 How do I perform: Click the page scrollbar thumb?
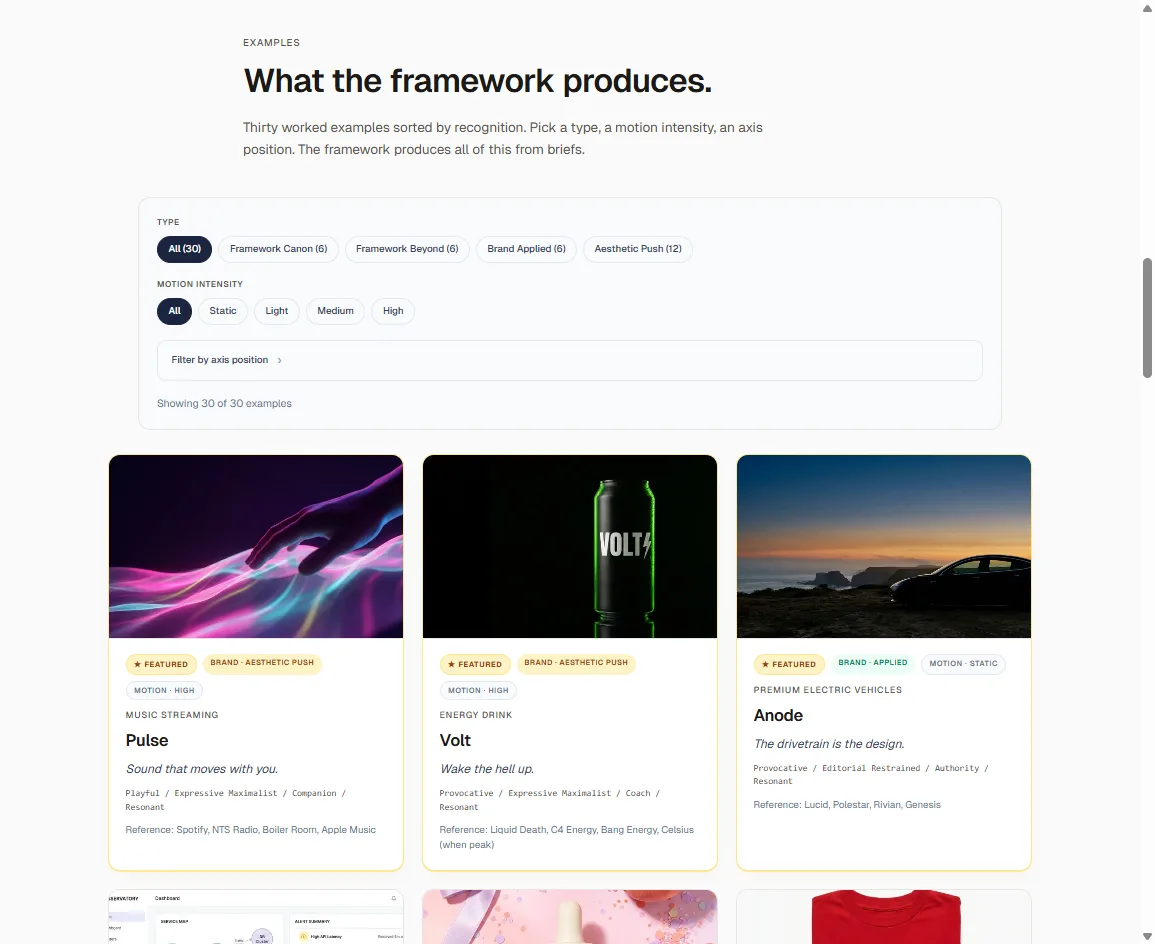click(x=1147, y=317)
